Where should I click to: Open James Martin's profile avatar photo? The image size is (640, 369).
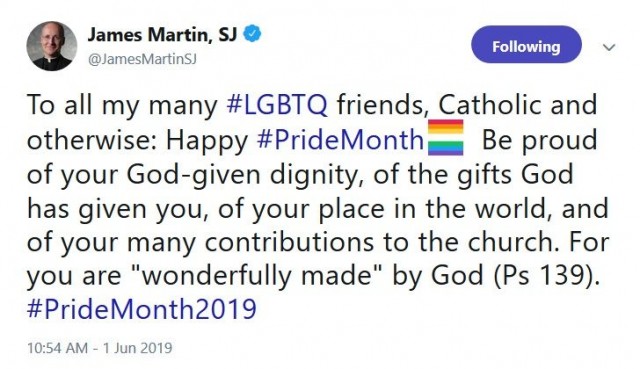pyautogui.click(x=52, y=46)
